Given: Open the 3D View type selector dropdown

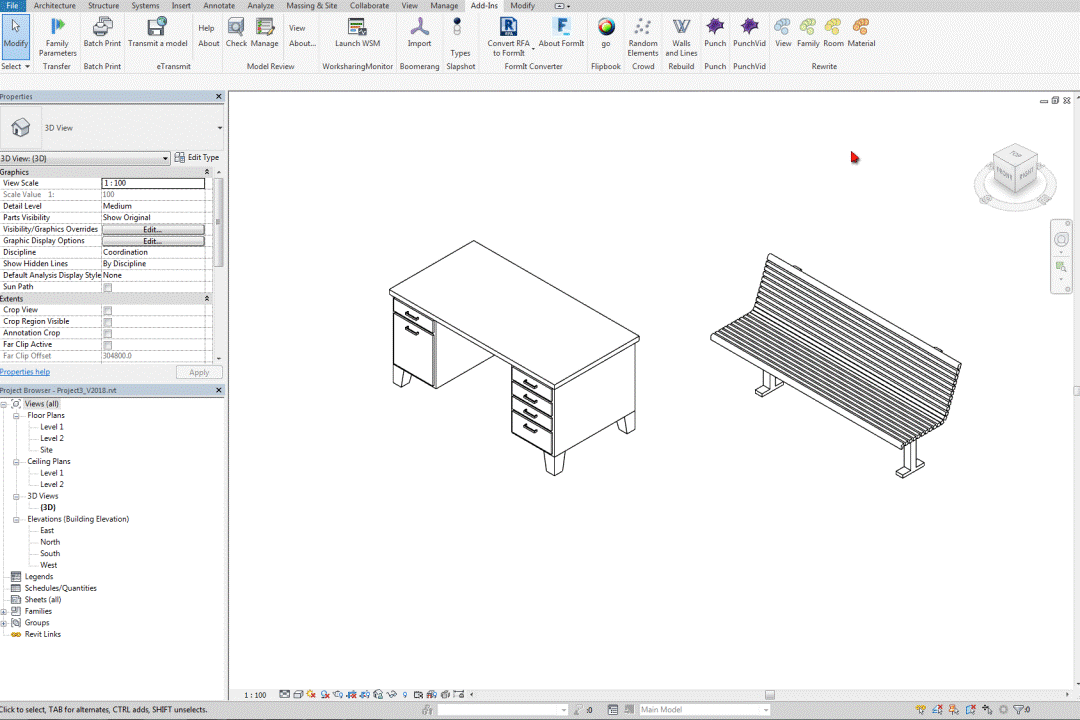Looking at the screenshot, I should click(x=219, y=128).
